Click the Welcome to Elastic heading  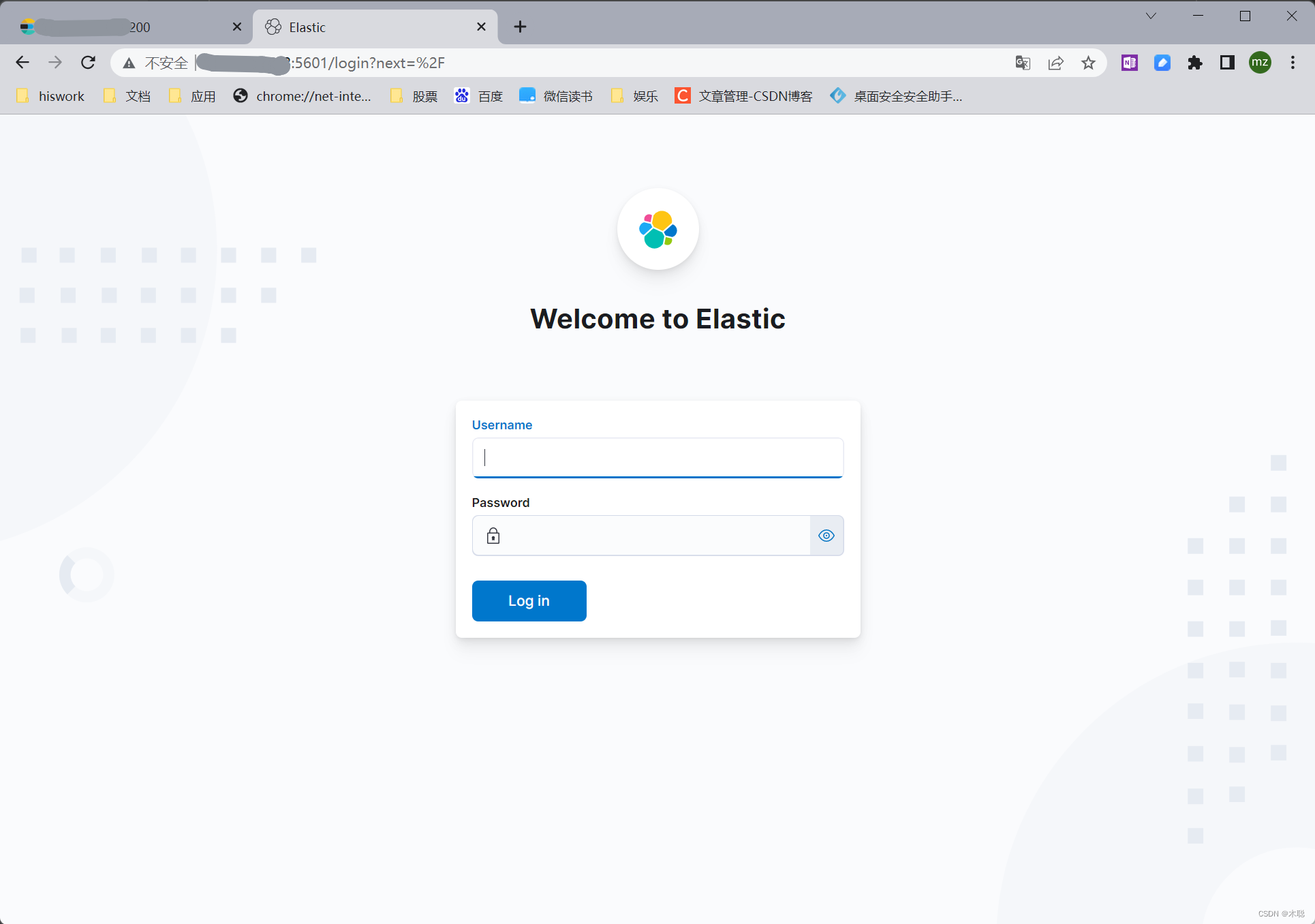coord(657,319)
